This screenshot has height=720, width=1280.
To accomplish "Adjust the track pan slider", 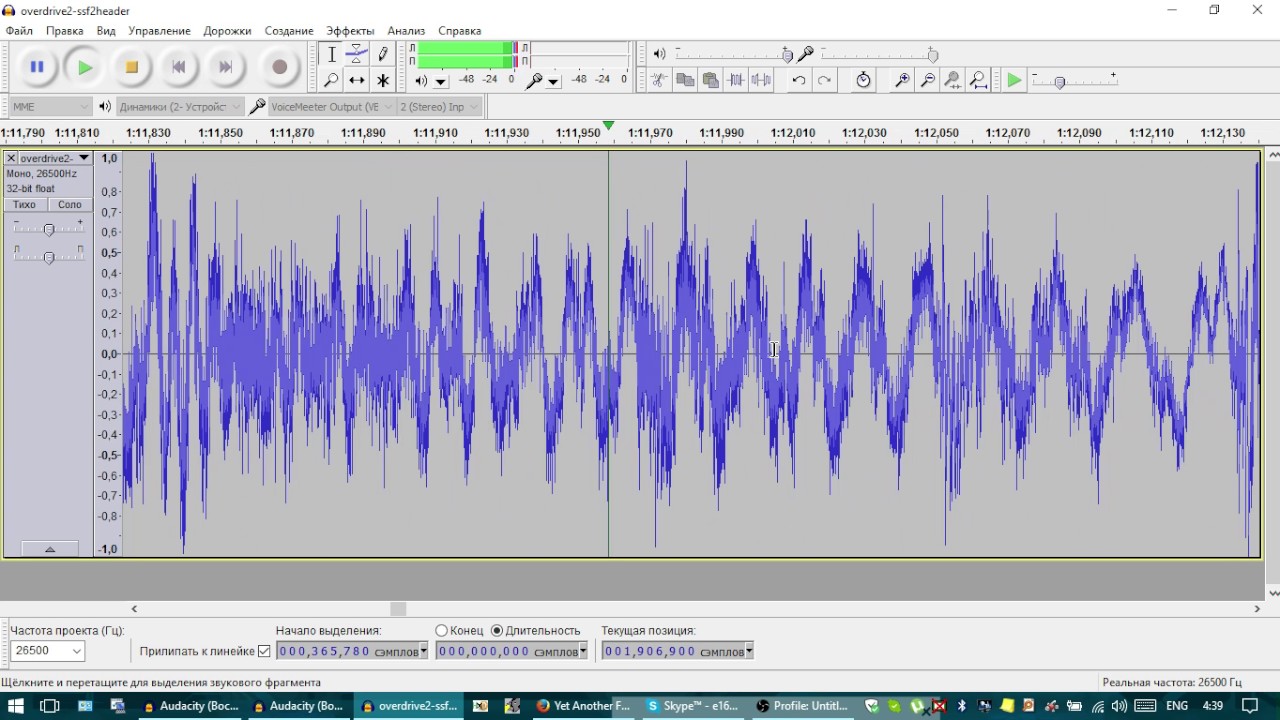I will coord(48,257).
